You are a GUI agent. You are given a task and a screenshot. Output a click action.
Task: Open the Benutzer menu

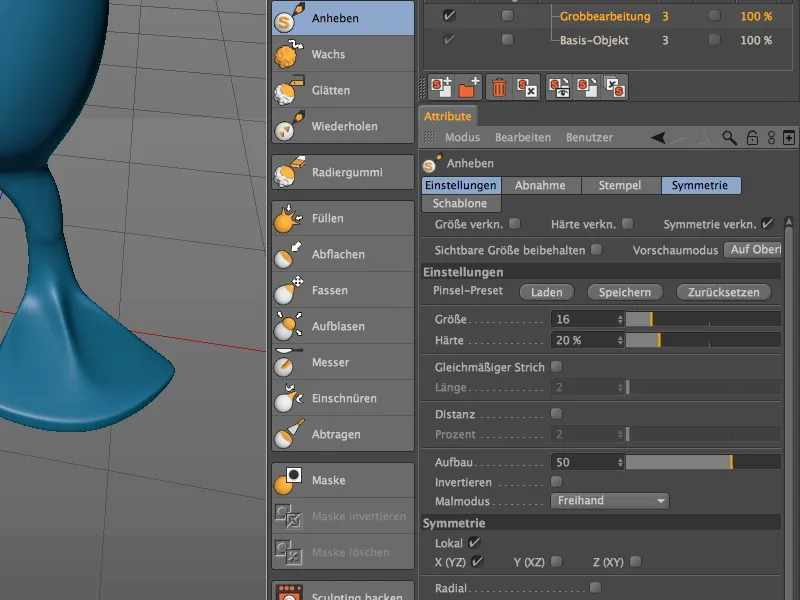(x=589, y=137)
